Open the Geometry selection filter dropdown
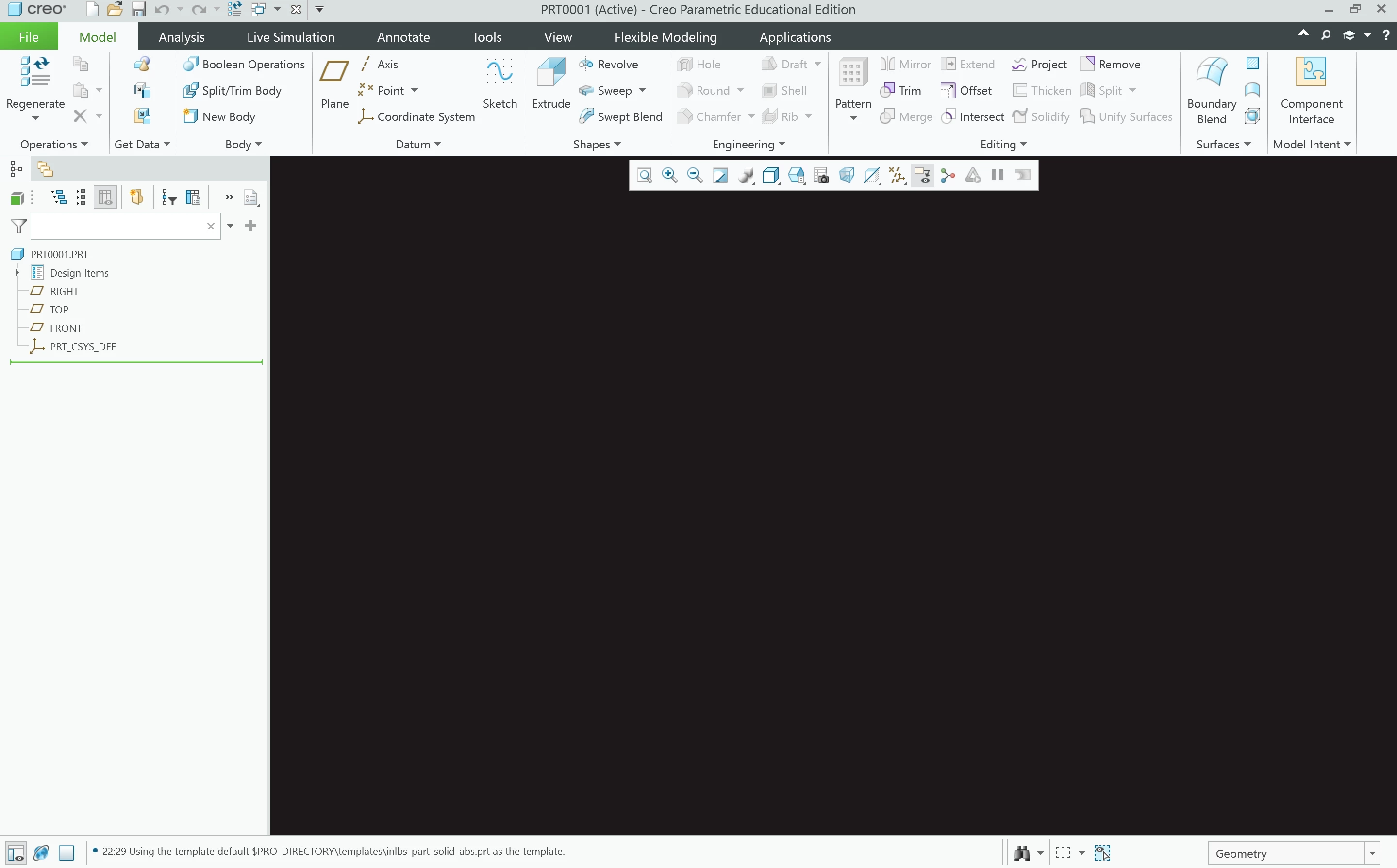The height and width of the screenshot is (868, 1397). point(1371,853)
